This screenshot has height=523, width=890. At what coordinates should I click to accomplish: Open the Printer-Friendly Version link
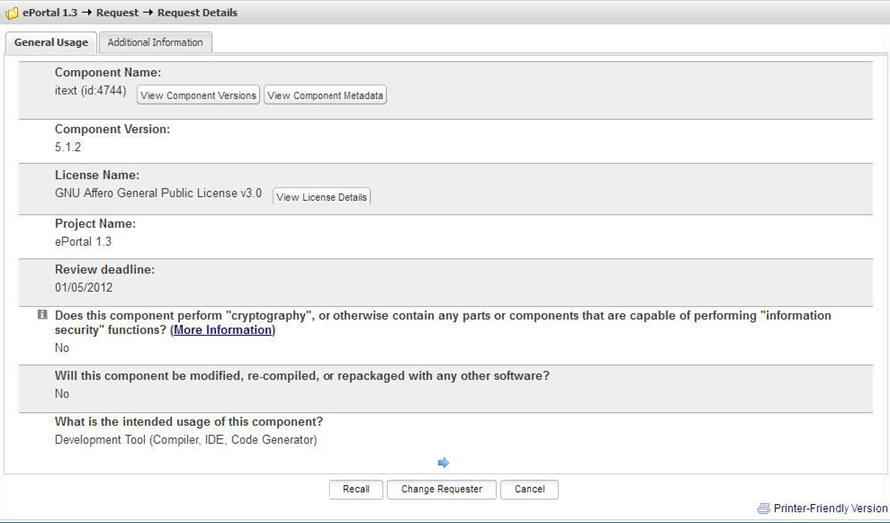tap(830, 509)
